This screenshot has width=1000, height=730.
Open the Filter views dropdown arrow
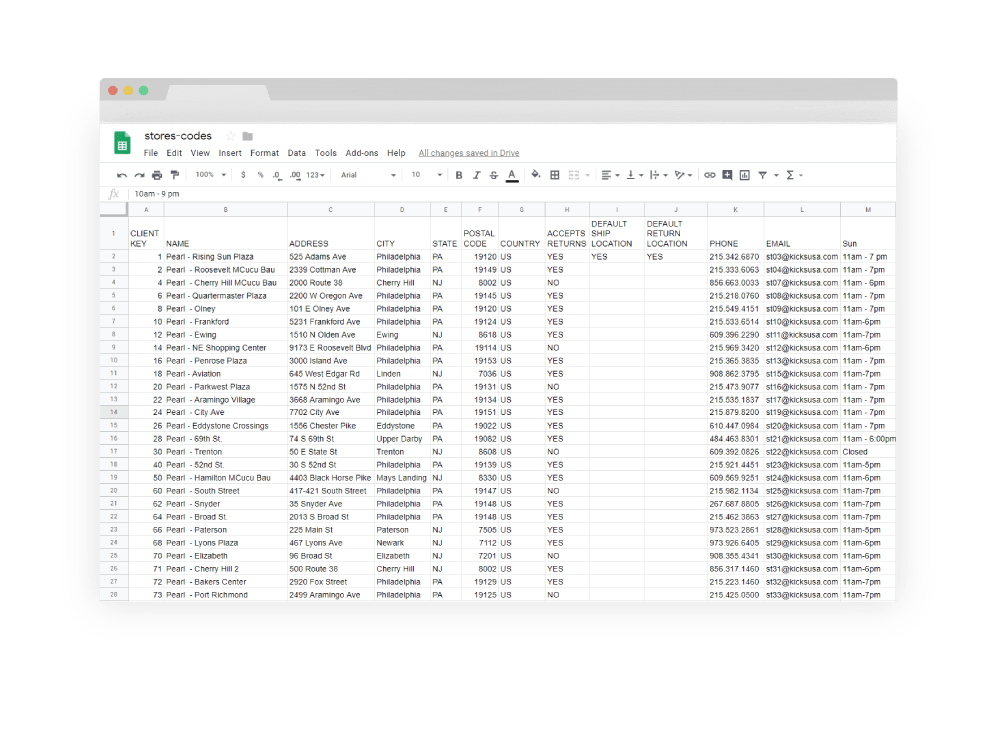pyautogui.click(x=776, y=175)
